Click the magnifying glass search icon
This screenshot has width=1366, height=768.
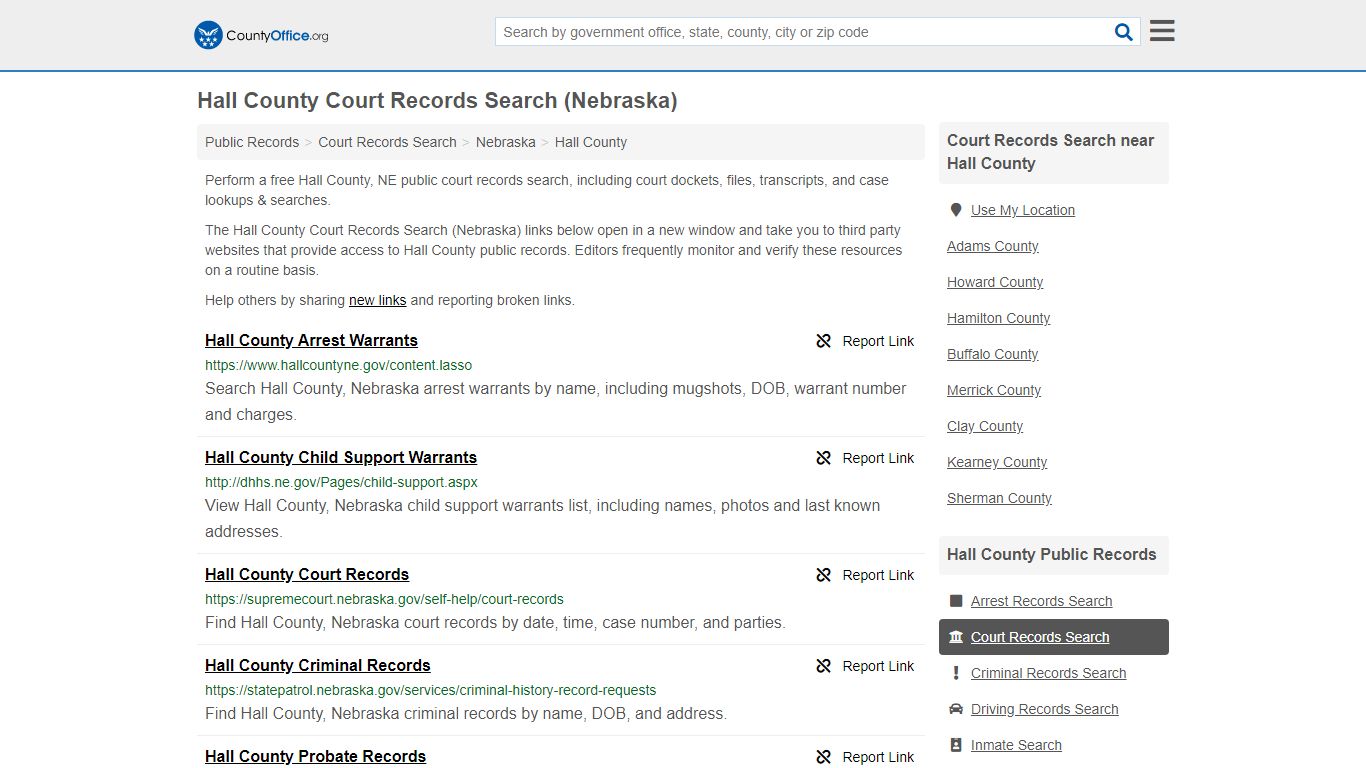(x=1124, y=32)
